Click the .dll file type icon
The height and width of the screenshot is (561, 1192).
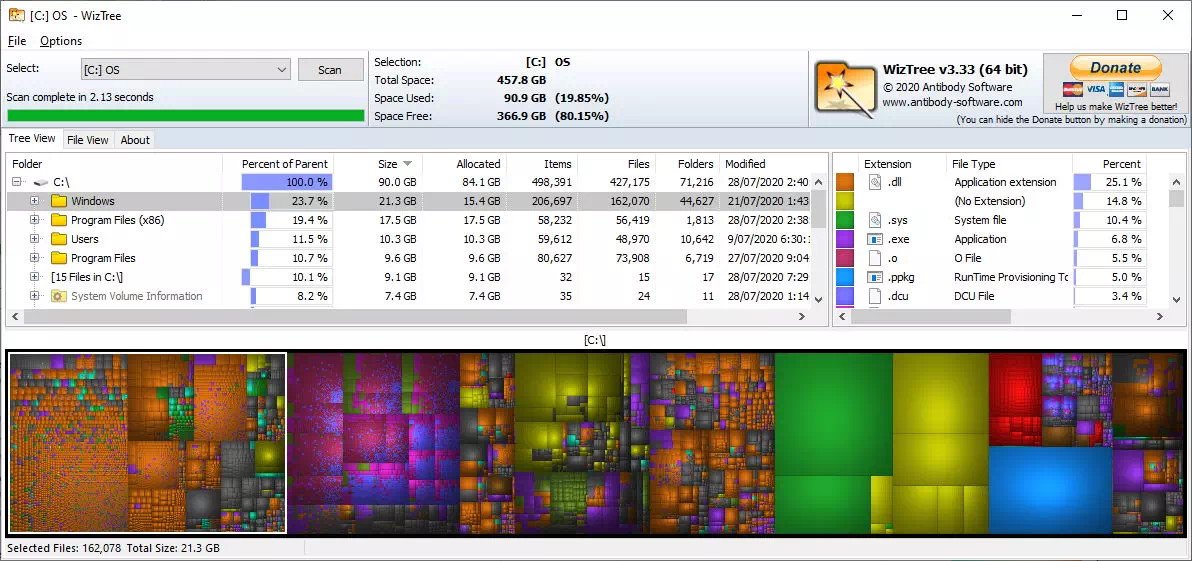coord(874,182)
